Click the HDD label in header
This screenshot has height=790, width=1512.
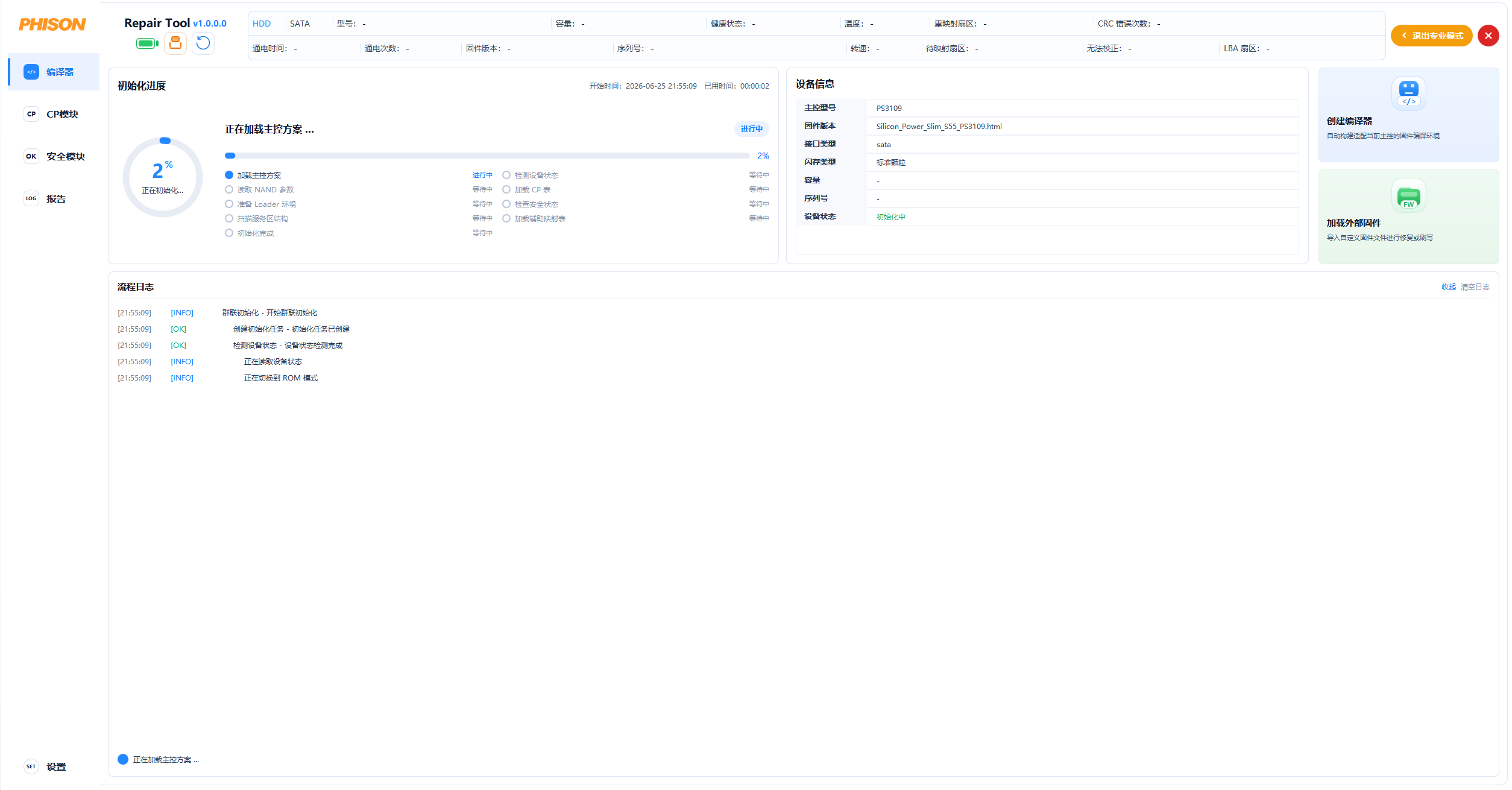point(262,24)
